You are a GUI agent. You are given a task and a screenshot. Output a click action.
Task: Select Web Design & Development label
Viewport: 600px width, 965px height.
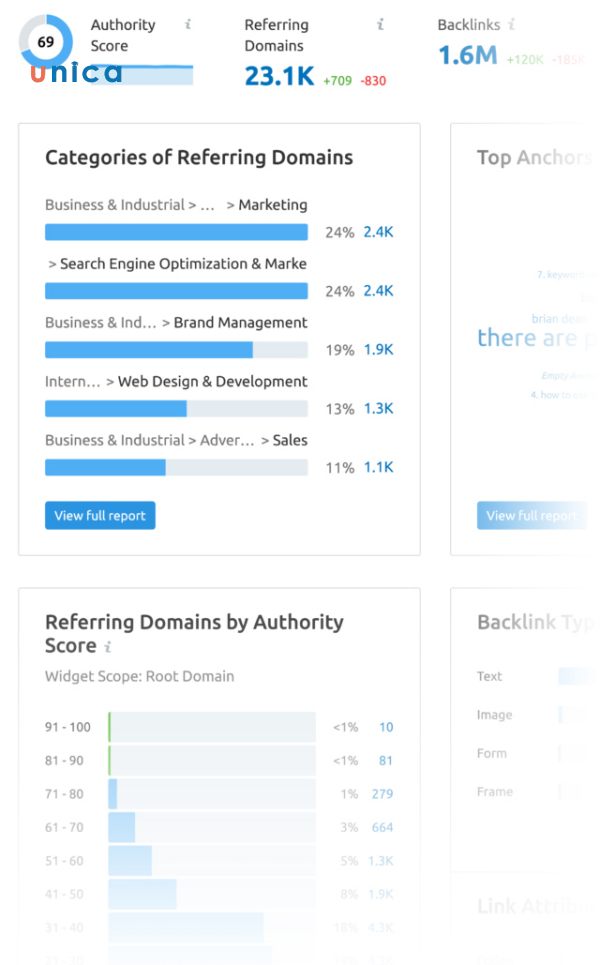212,382
